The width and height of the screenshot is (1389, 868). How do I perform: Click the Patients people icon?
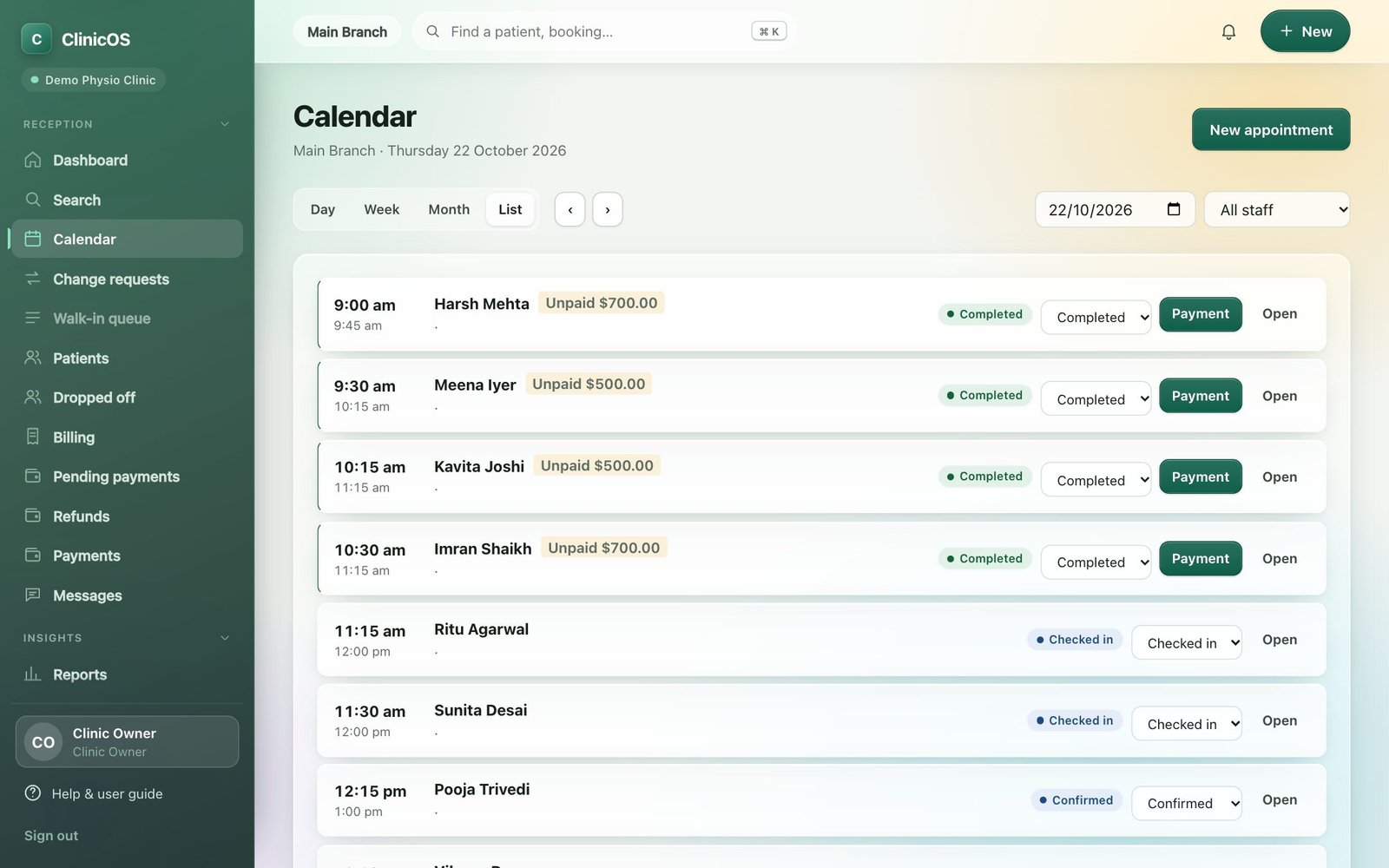33,358
